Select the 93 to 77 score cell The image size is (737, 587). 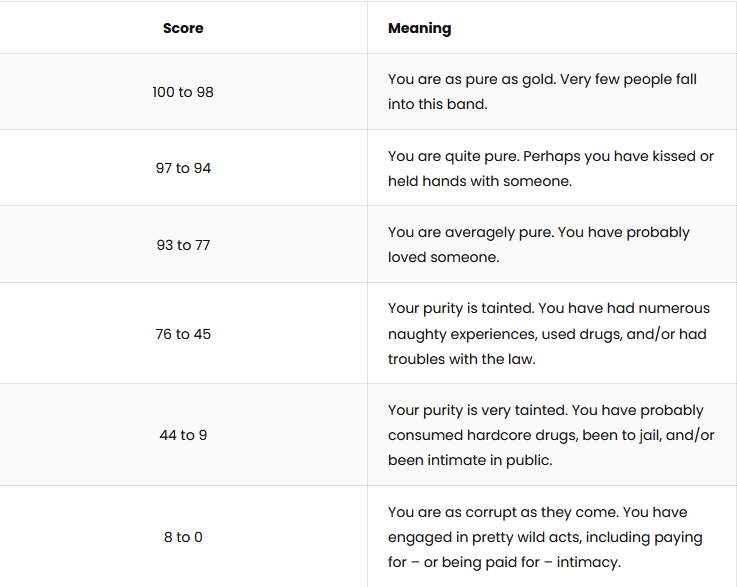tap(183, 245)
